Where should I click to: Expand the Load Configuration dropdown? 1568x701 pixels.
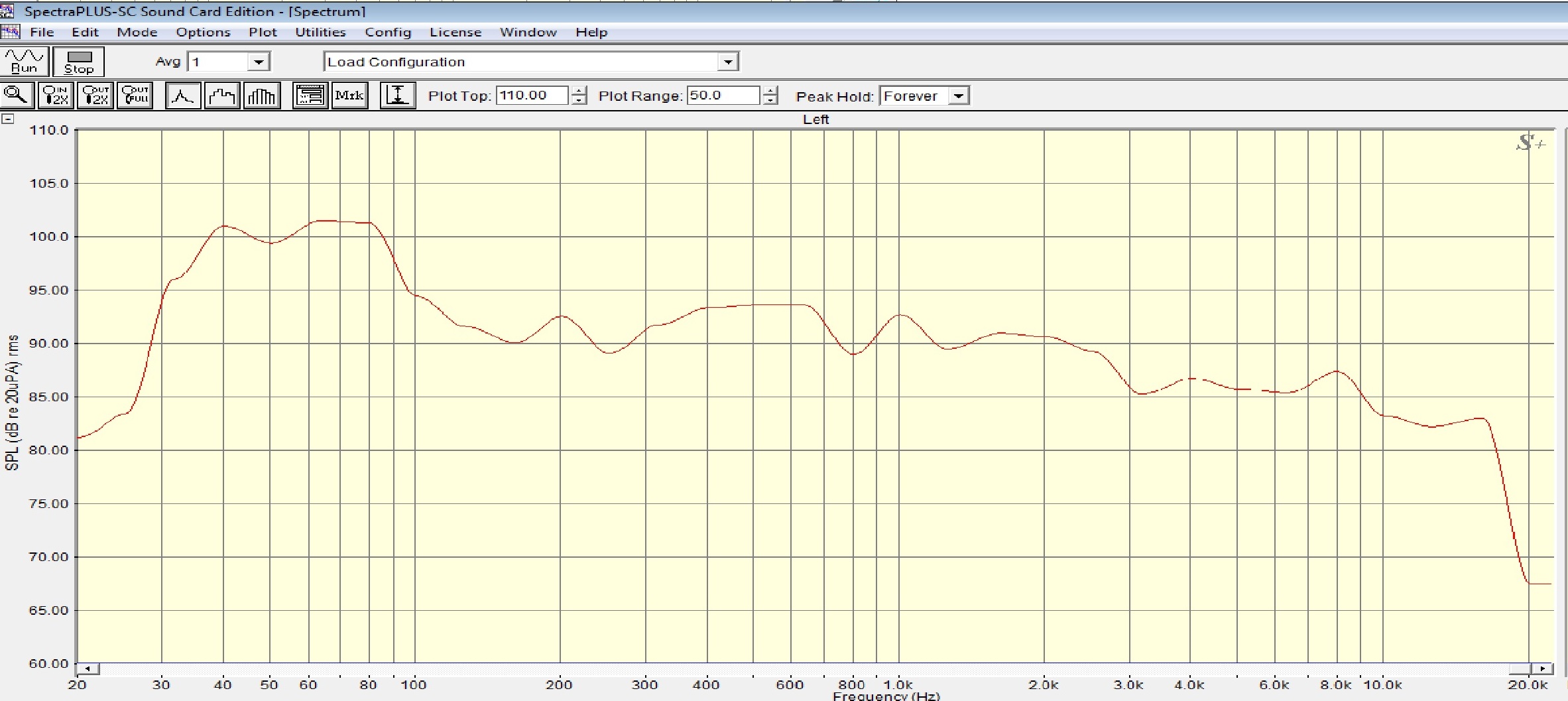click(x=728, y=62)
